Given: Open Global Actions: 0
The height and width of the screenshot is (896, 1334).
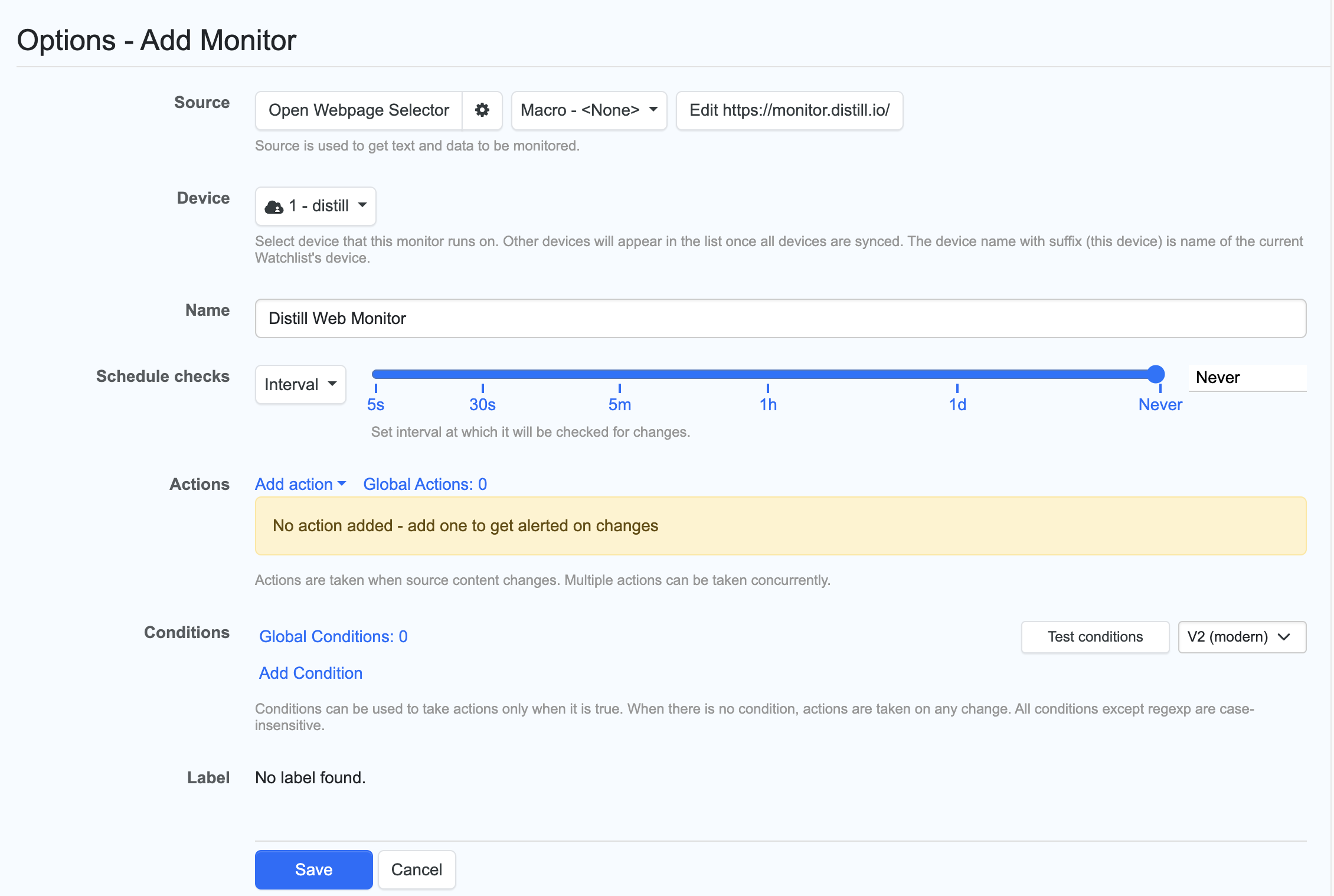Looking at the screenshot, I should pyautogui.click(x=424, y=484).
